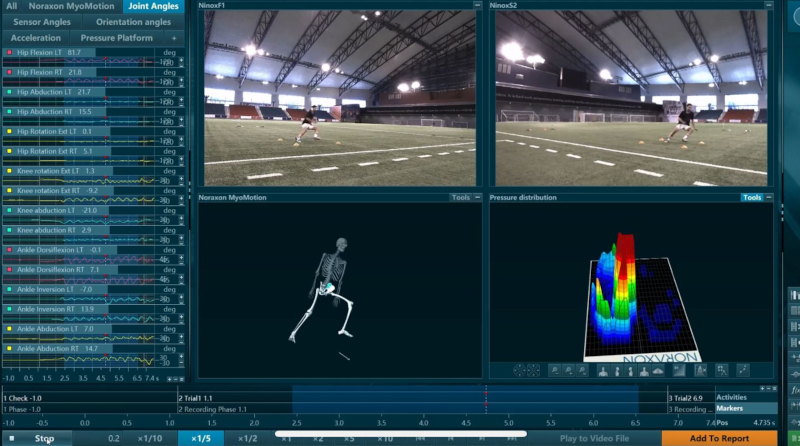This screenshot has height=446, width=800.
Task: Open the Acceleration tab
Action: point(36,38)
